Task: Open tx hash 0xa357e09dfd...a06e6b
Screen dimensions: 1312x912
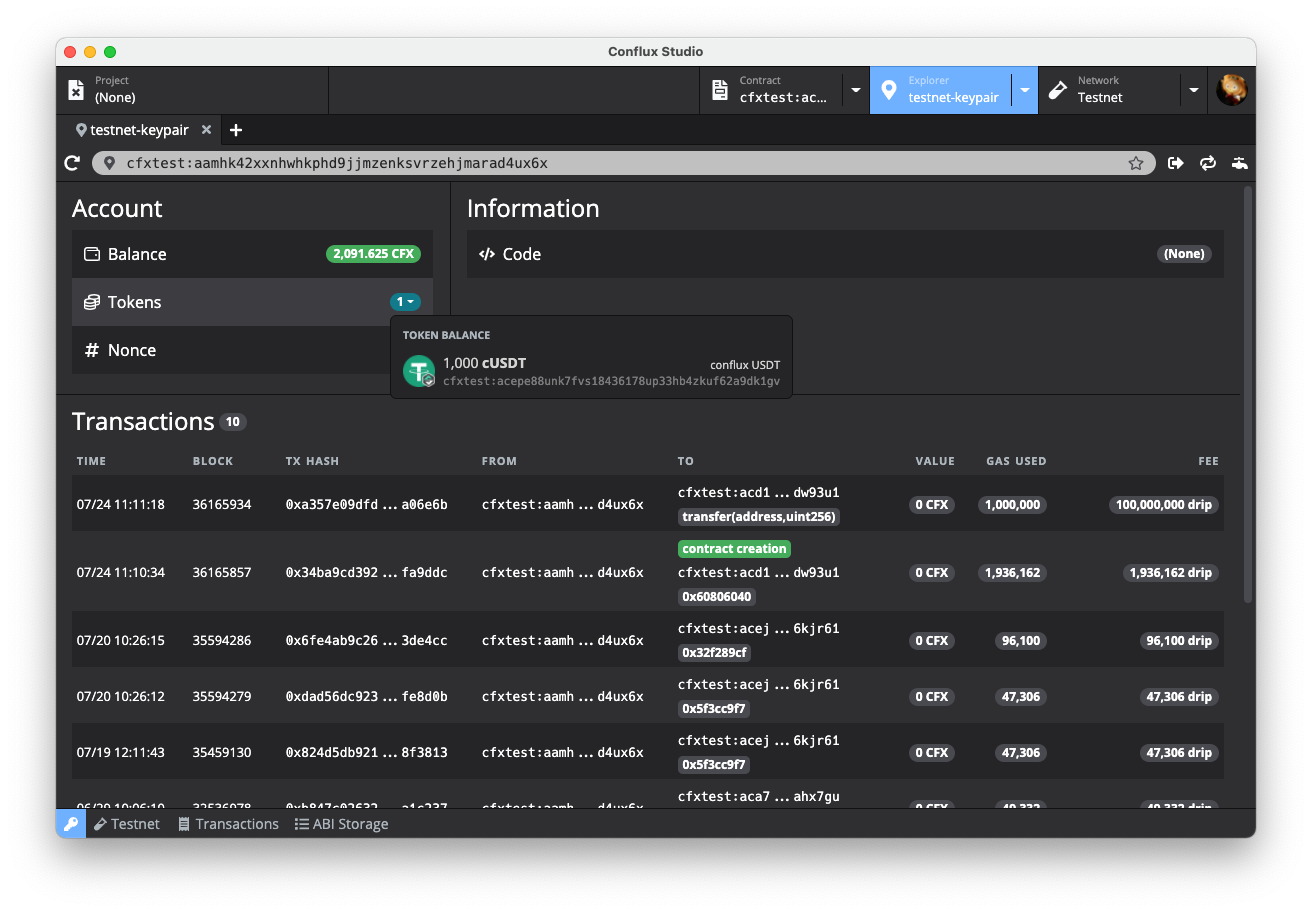Action: (x=367, y=505)
